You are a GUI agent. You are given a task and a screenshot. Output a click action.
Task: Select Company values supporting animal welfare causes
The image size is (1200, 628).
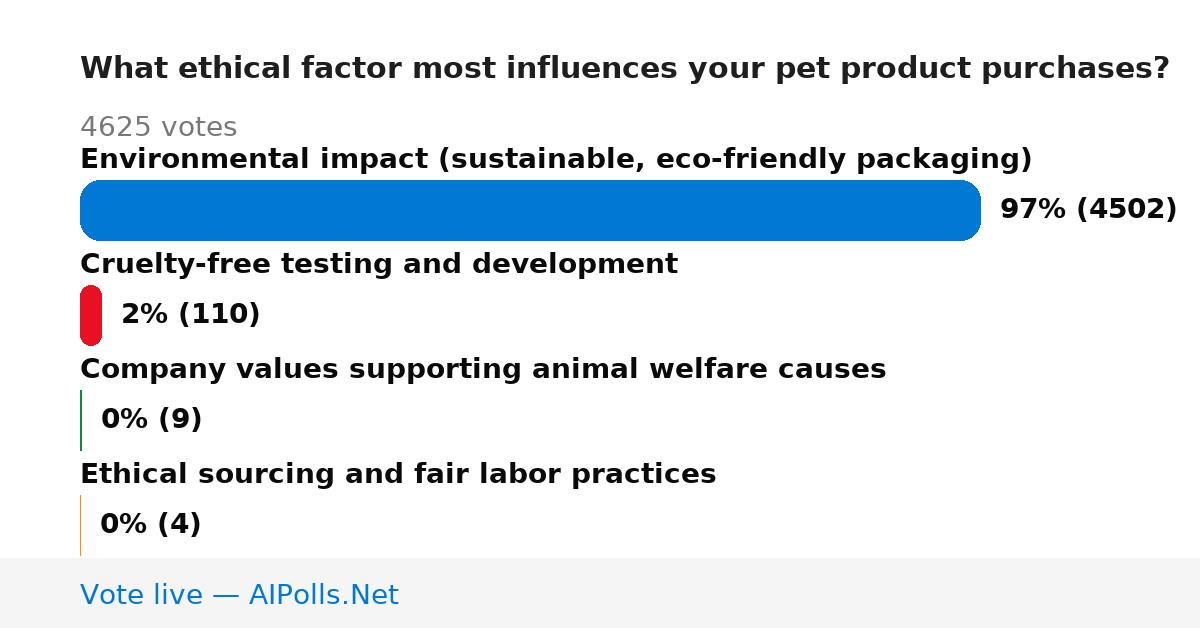(x=483, y=369)
